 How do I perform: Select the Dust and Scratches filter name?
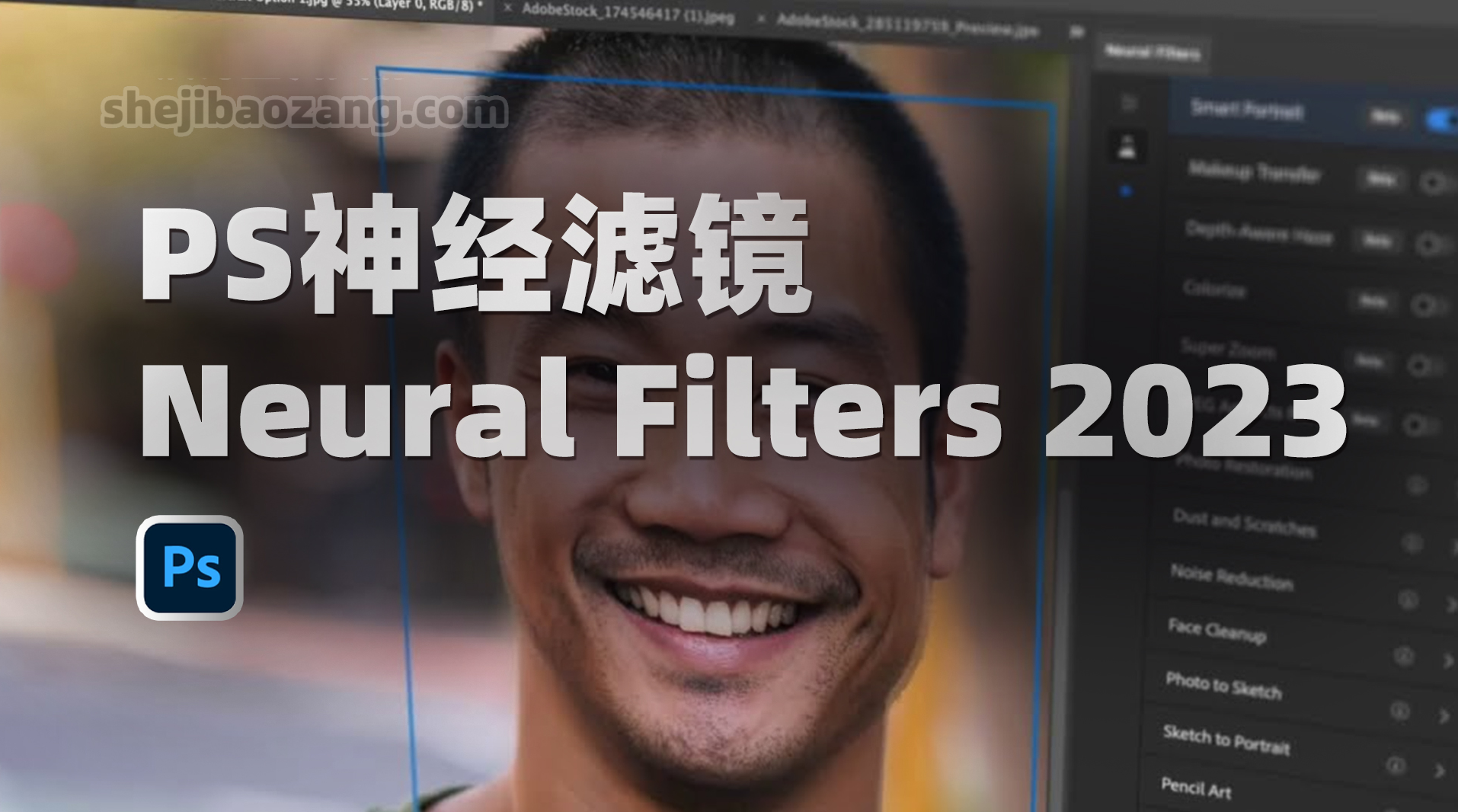point(1245,523)
